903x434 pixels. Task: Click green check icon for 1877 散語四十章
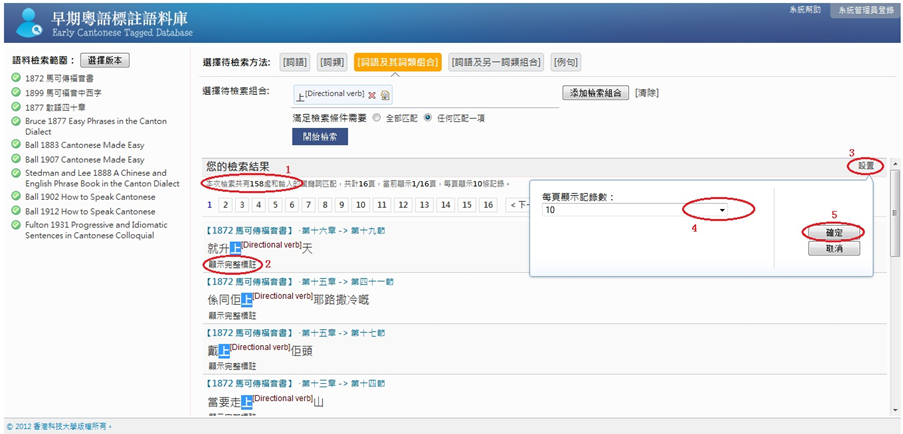[16, 105]
